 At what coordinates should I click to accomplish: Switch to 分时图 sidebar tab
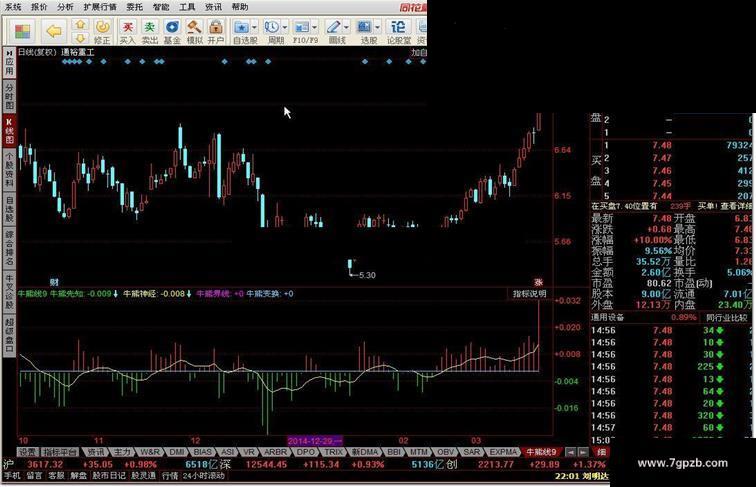click(x=9, y=96)
